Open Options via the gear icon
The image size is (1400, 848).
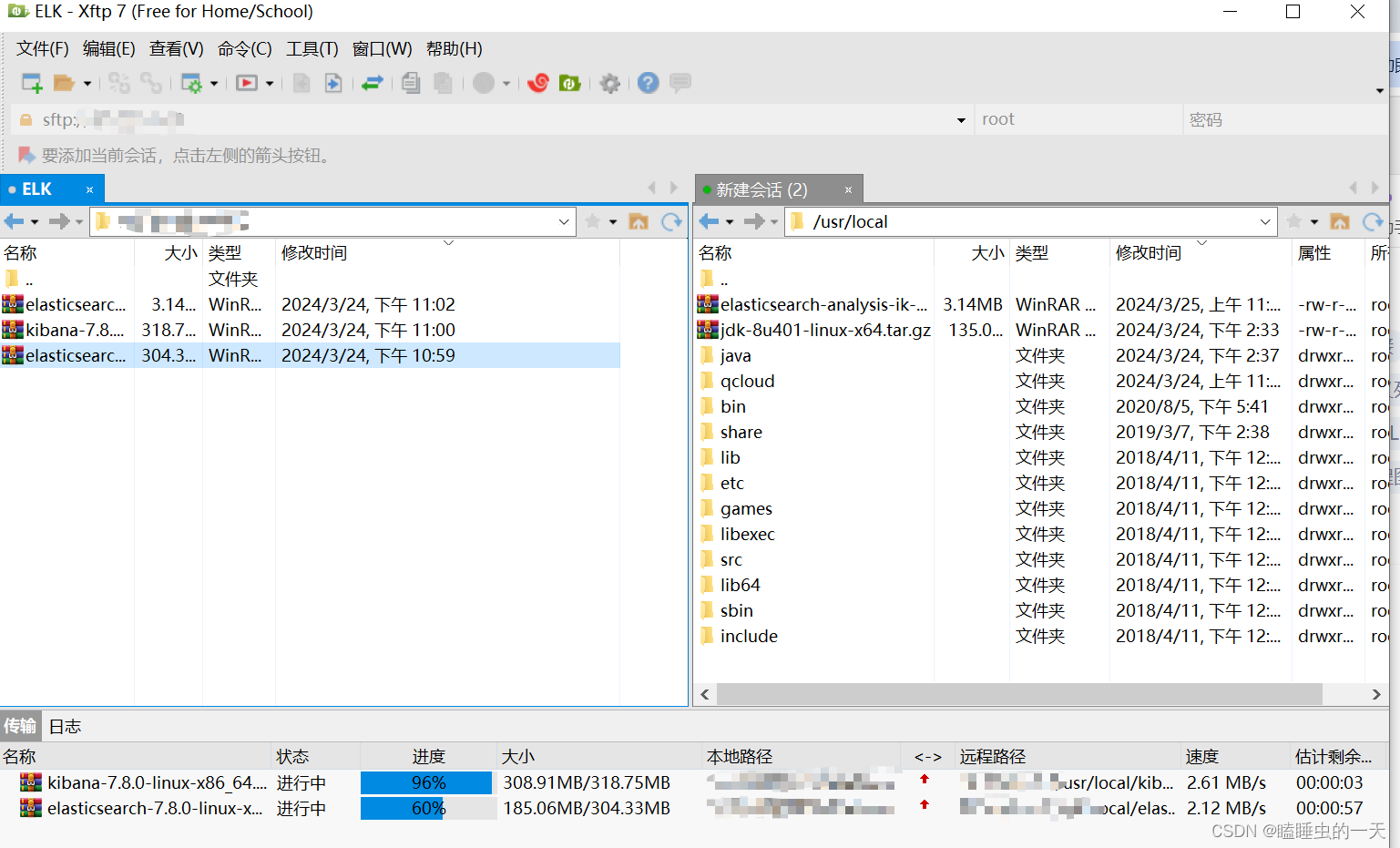(610, 83)
